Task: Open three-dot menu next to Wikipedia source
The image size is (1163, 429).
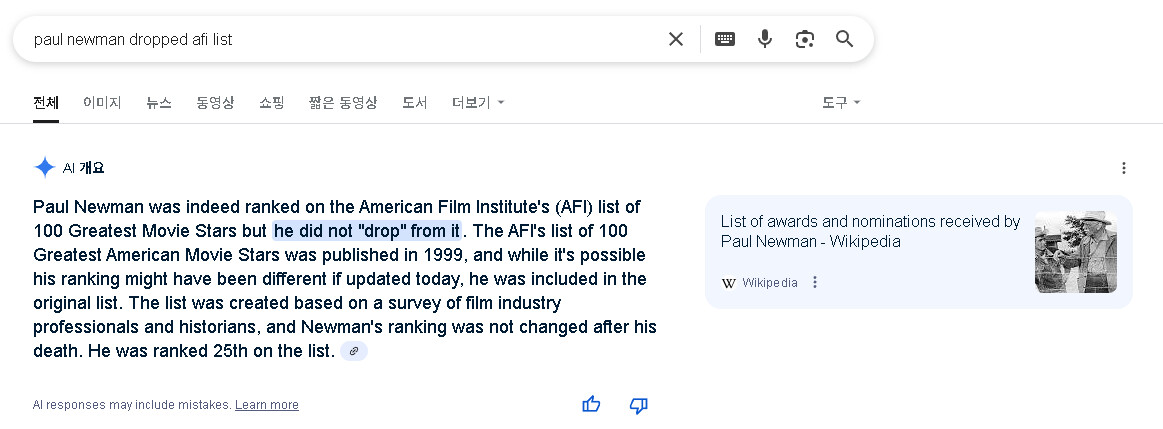Action: (x=815, y=282)
